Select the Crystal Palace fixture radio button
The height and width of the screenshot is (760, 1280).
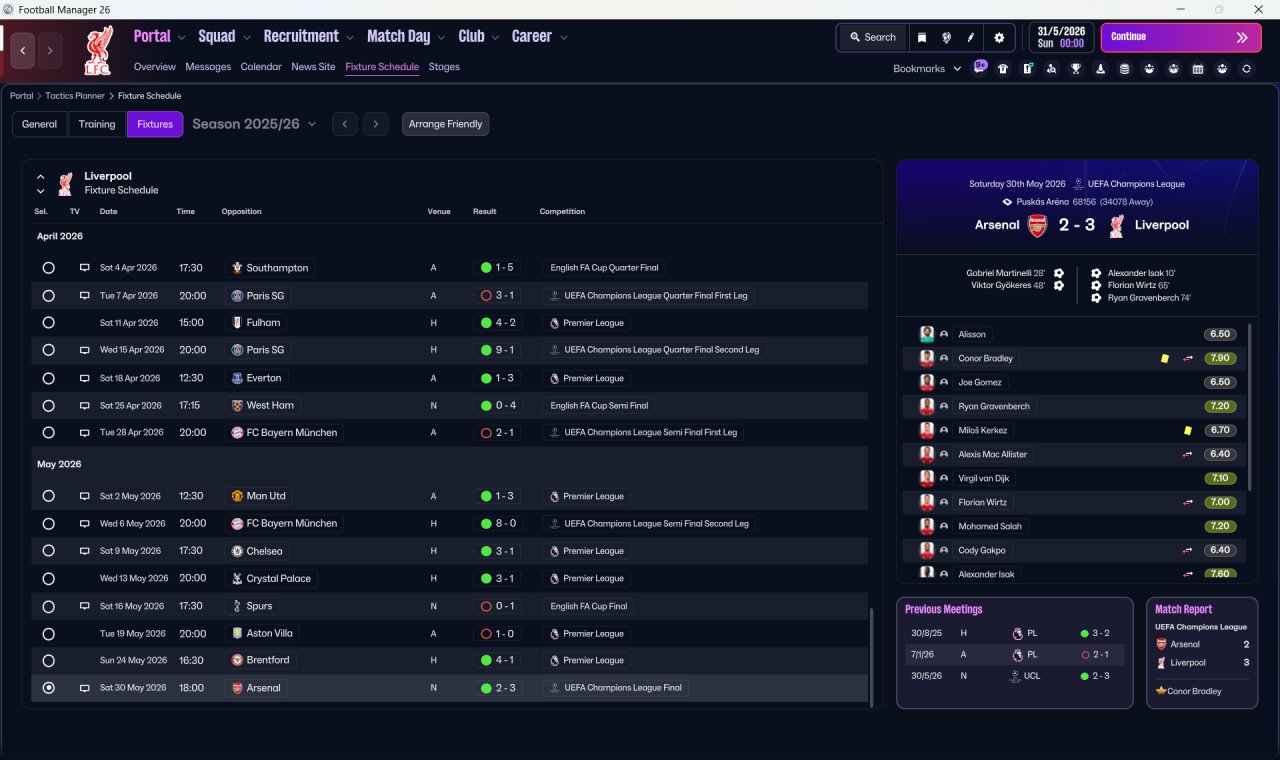point(48,578)
